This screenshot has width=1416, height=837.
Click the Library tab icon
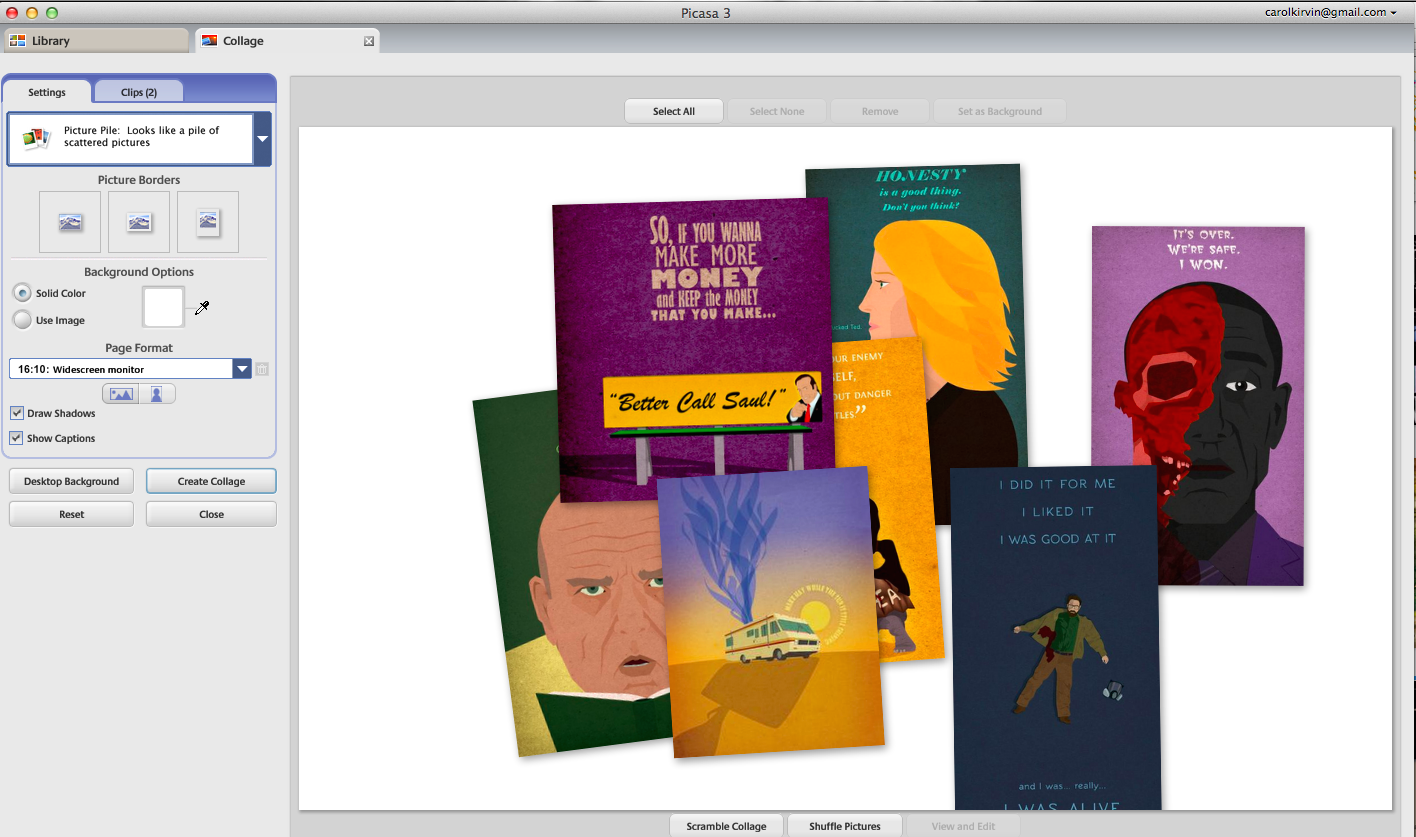[18, 41]
